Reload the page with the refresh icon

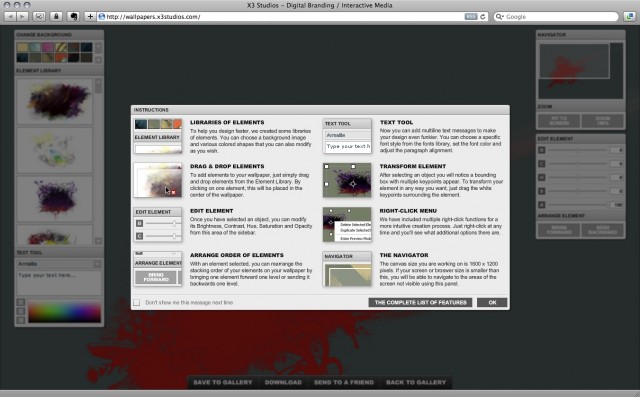pyautogui.click(x=483, y=17)
